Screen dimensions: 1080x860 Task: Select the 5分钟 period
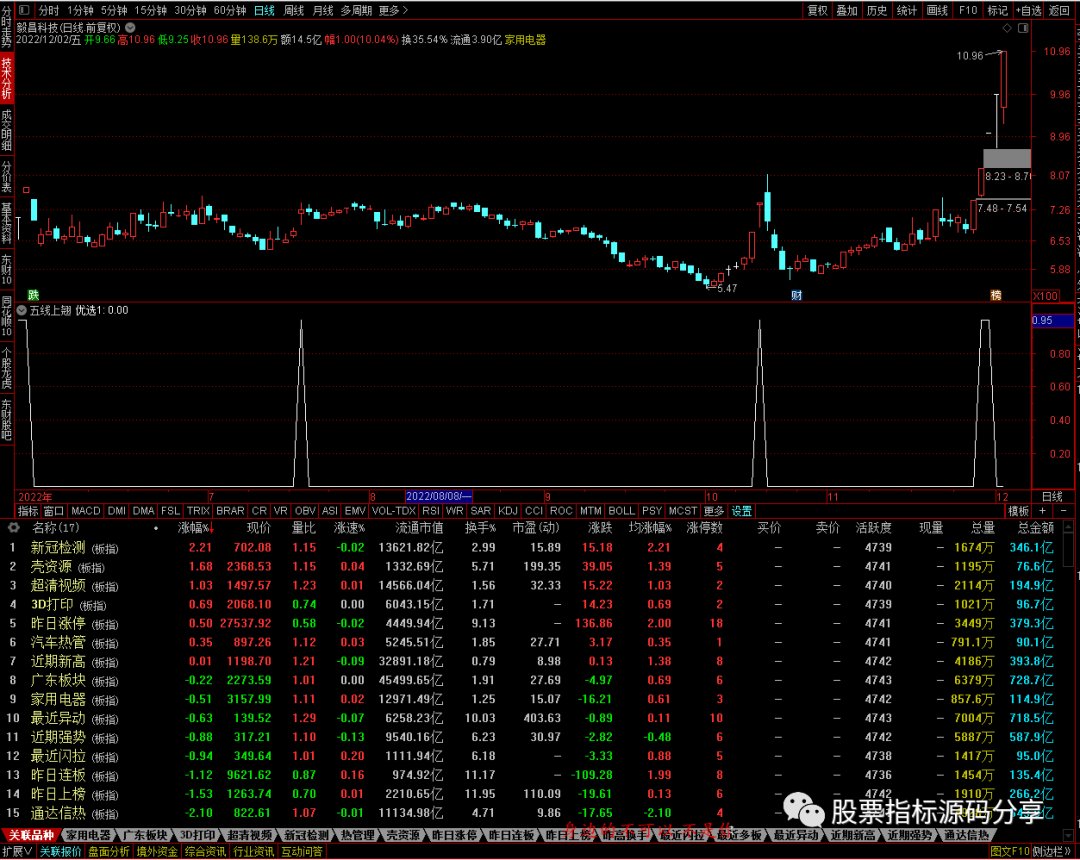coord(114,10)
